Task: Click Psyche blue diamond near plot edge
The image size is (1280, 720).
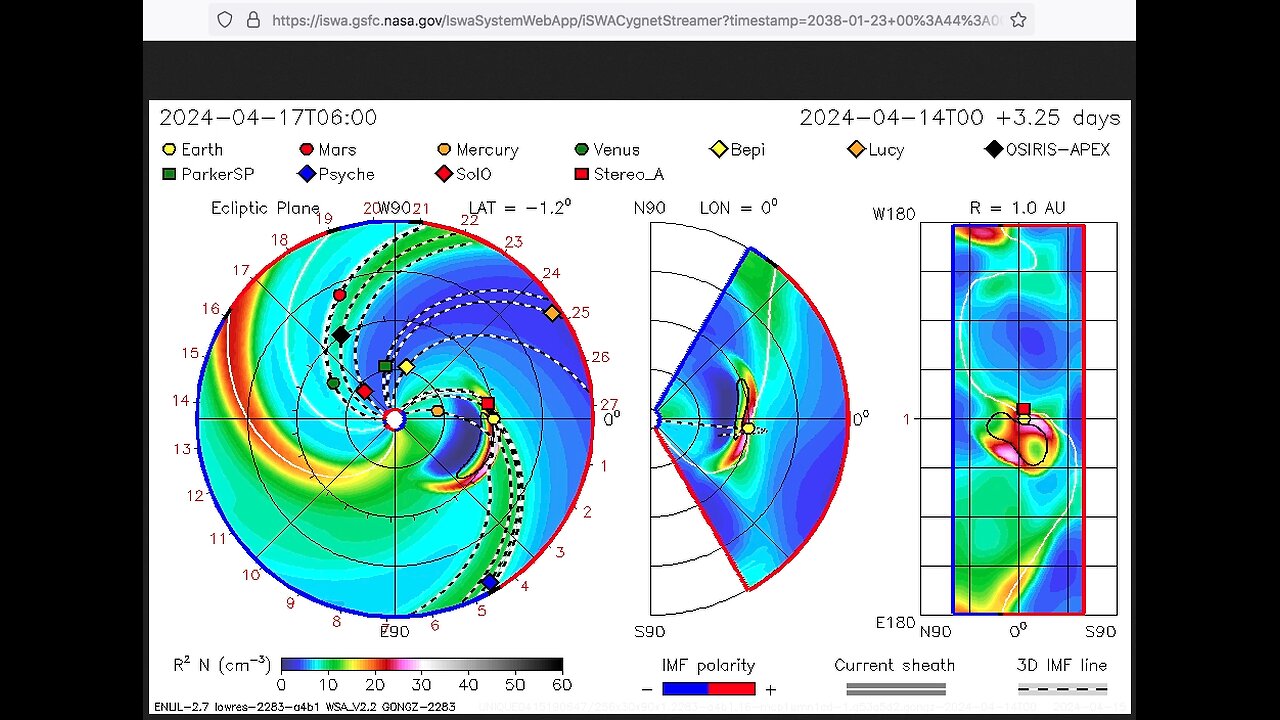Action: [489, 582]
